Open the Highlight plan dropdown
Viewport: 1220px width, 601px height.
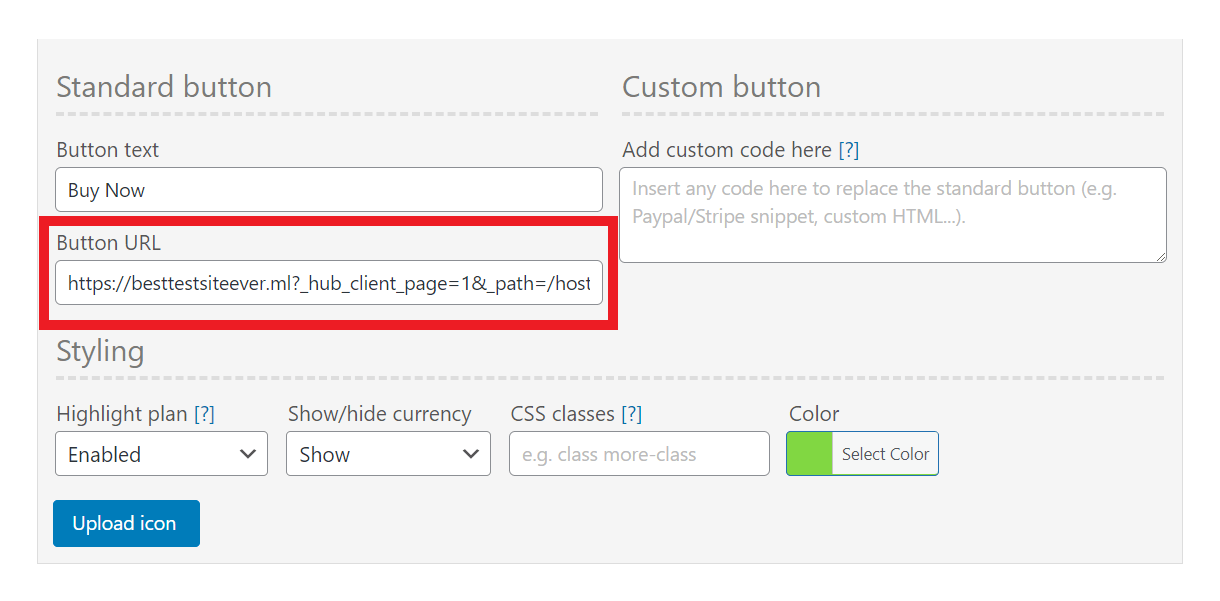161,454
